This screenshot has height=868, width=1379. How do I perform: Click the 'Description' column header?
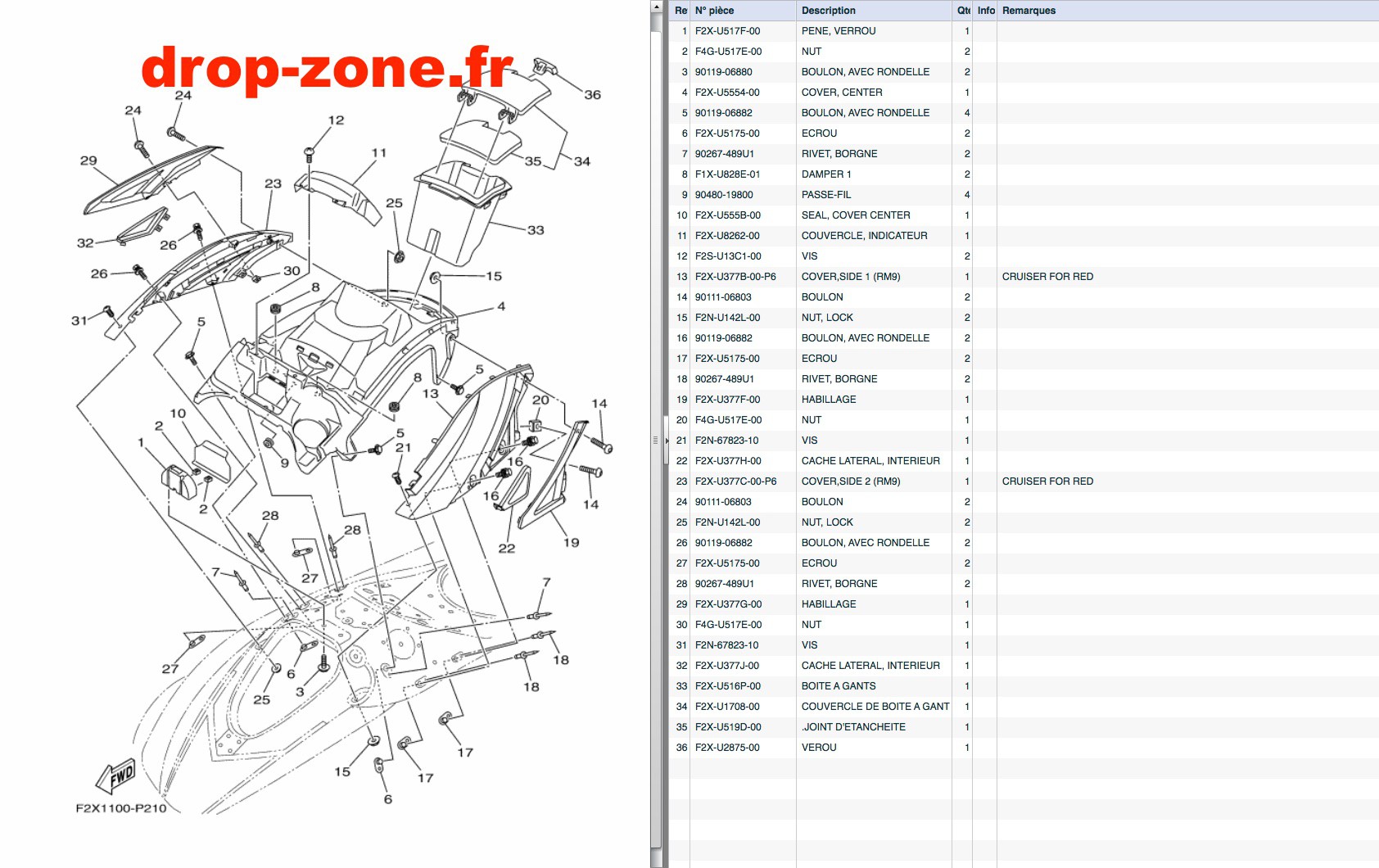coord(874,11)
